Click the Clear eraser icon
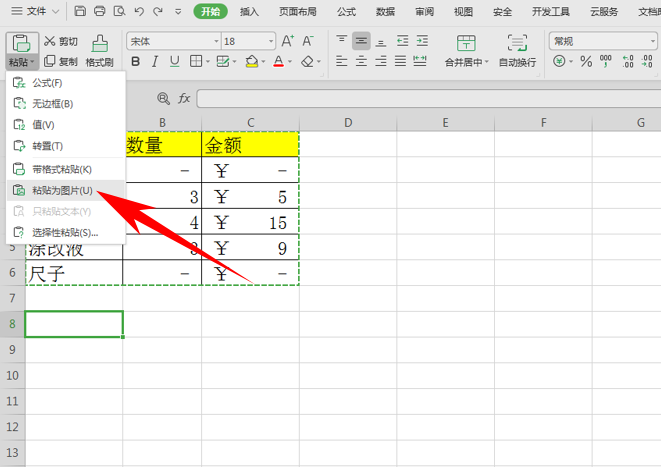The width and height of the screenshot is (661, 471). 307,62
